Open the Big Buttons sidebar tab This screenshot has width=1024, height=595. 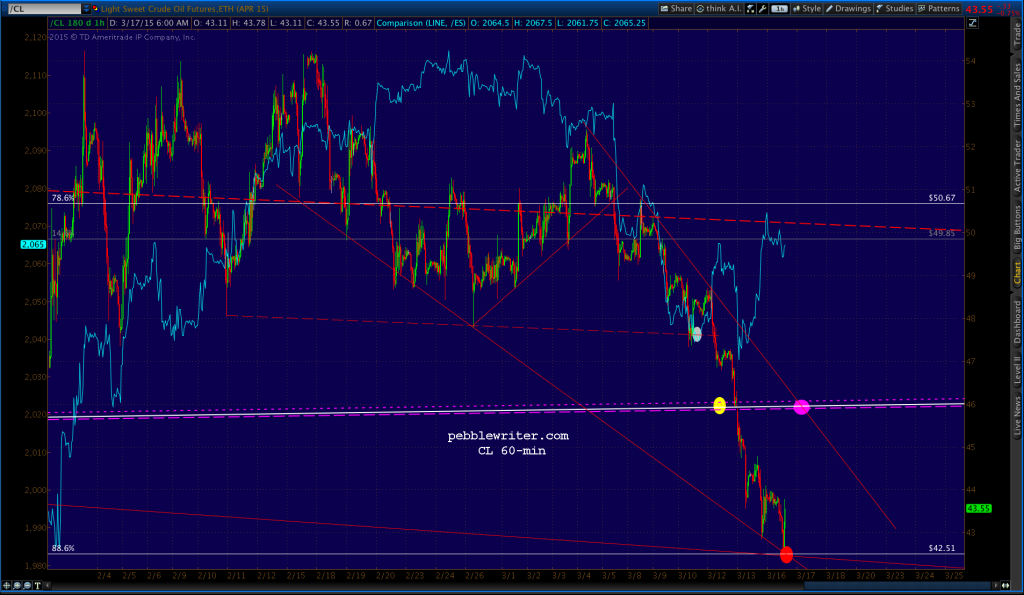1017,227
